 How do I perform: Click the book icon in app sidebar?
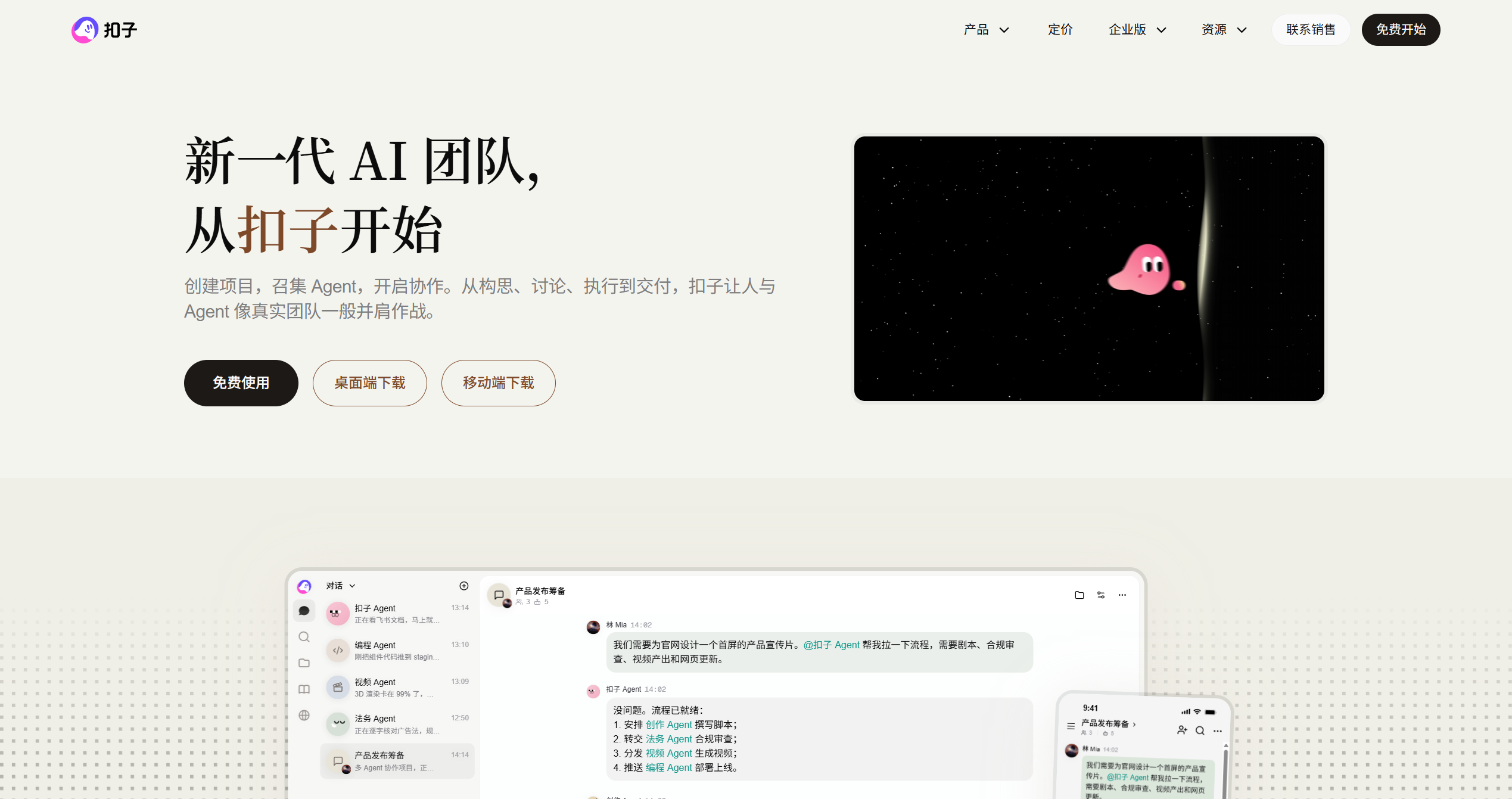click(304, 689)
